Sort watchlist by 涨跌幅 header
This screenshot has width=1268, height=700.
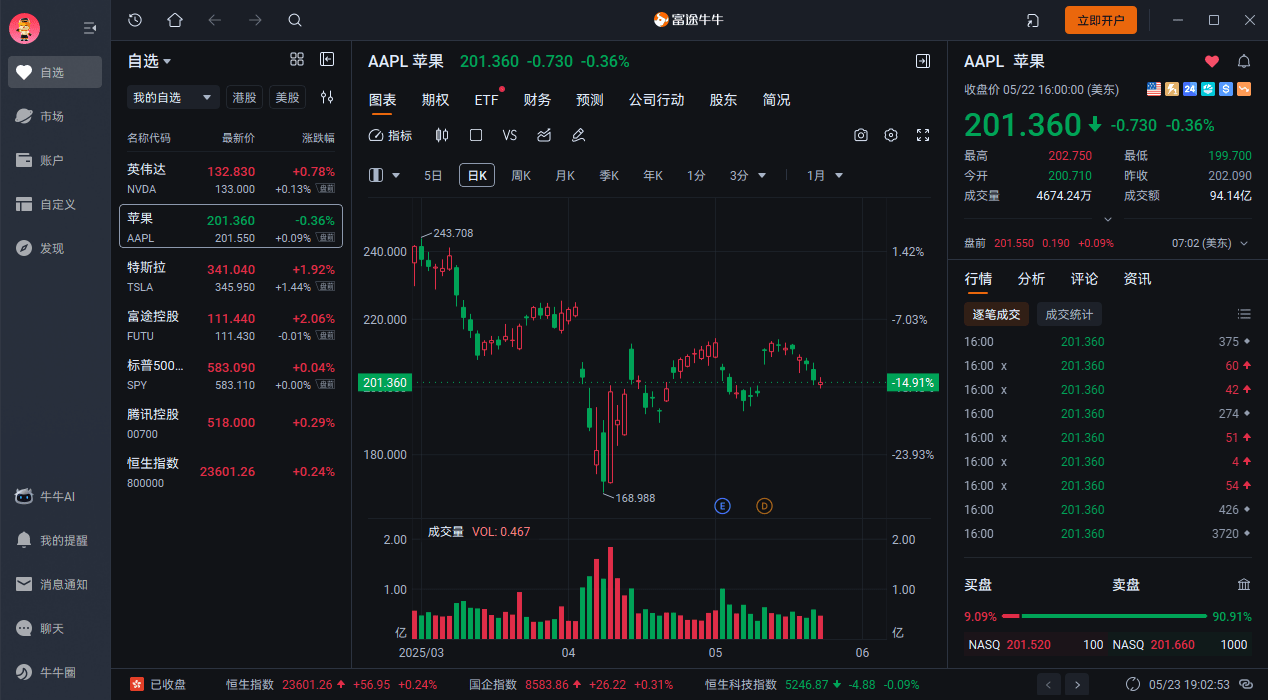coord(318,138)
